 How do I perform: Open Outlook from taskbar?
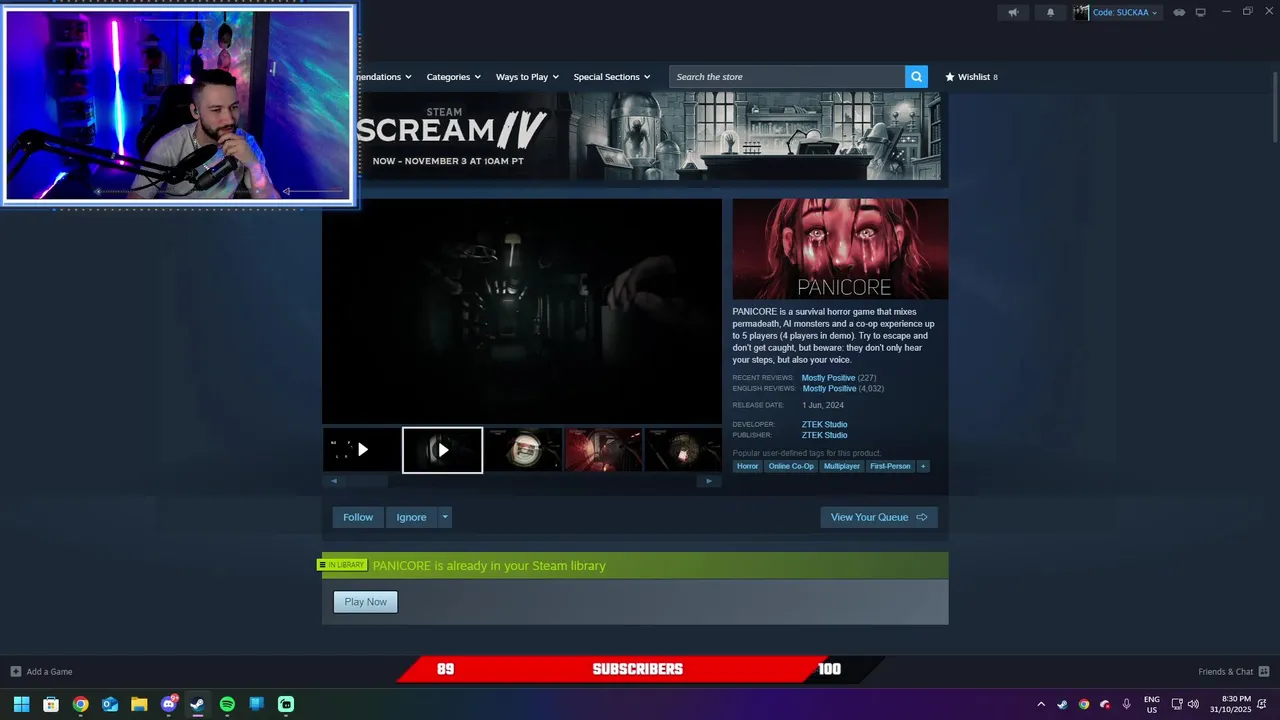110,704
